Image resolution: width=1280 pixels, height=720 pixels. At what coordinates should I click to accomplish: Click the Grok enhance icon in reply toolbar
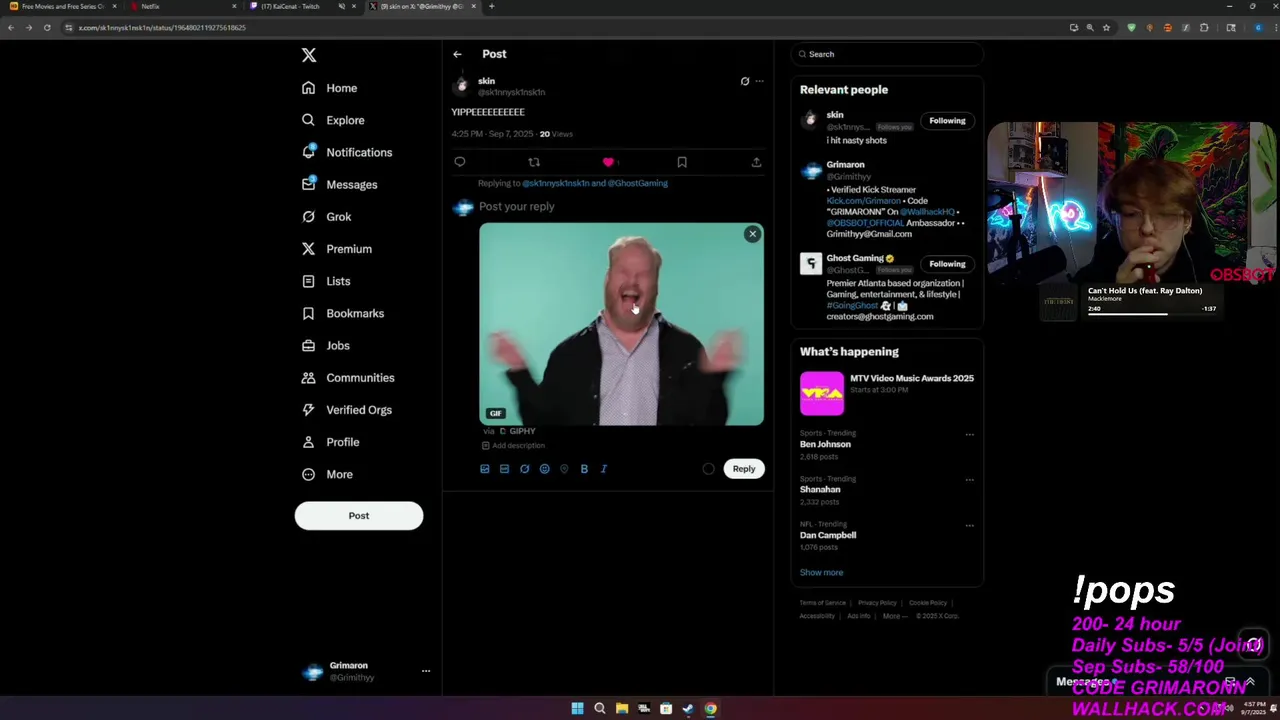click(x=524, y=469)
